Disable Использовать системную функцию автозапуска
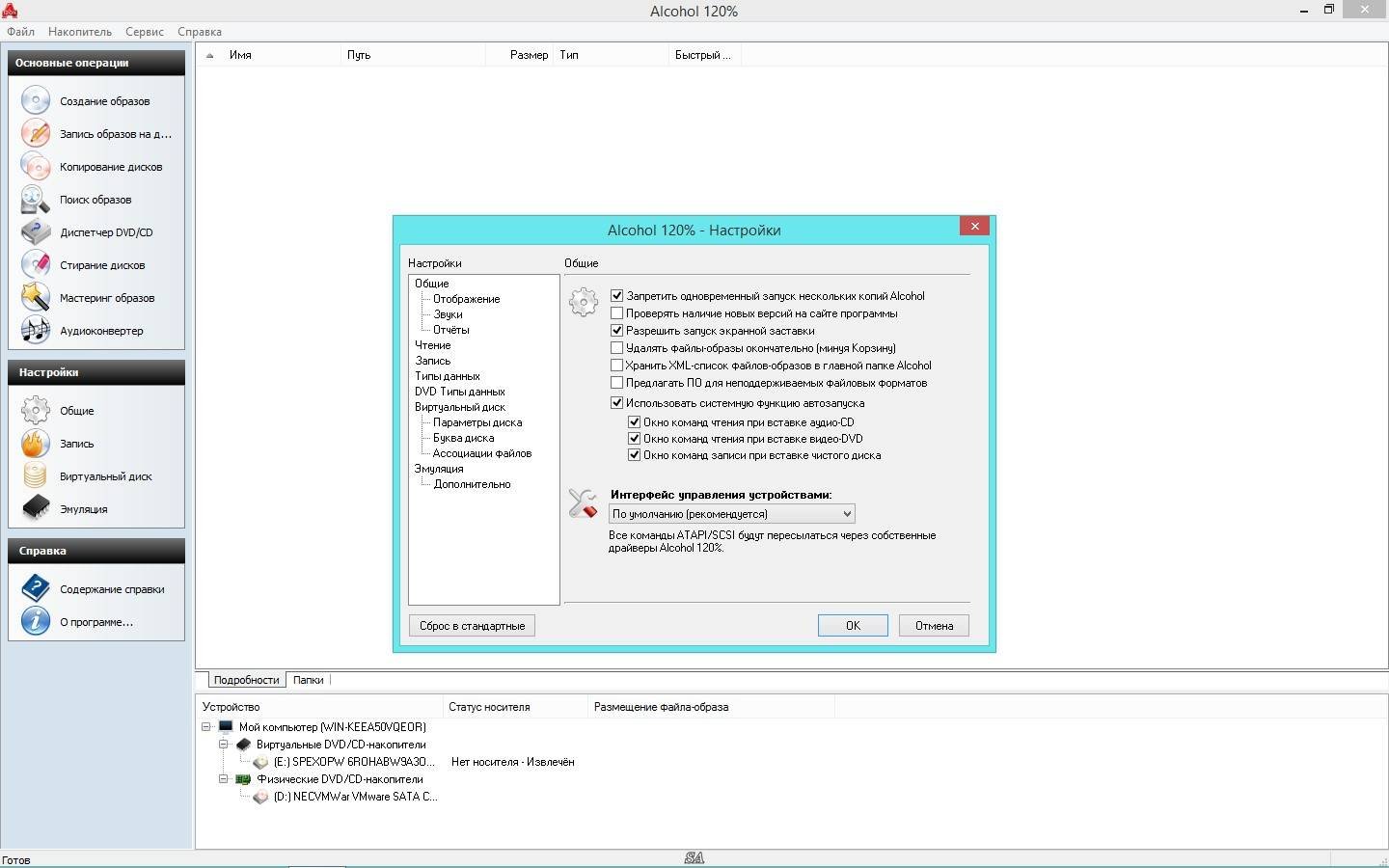This screenshot has height=868, width=1389. (617, 403)
